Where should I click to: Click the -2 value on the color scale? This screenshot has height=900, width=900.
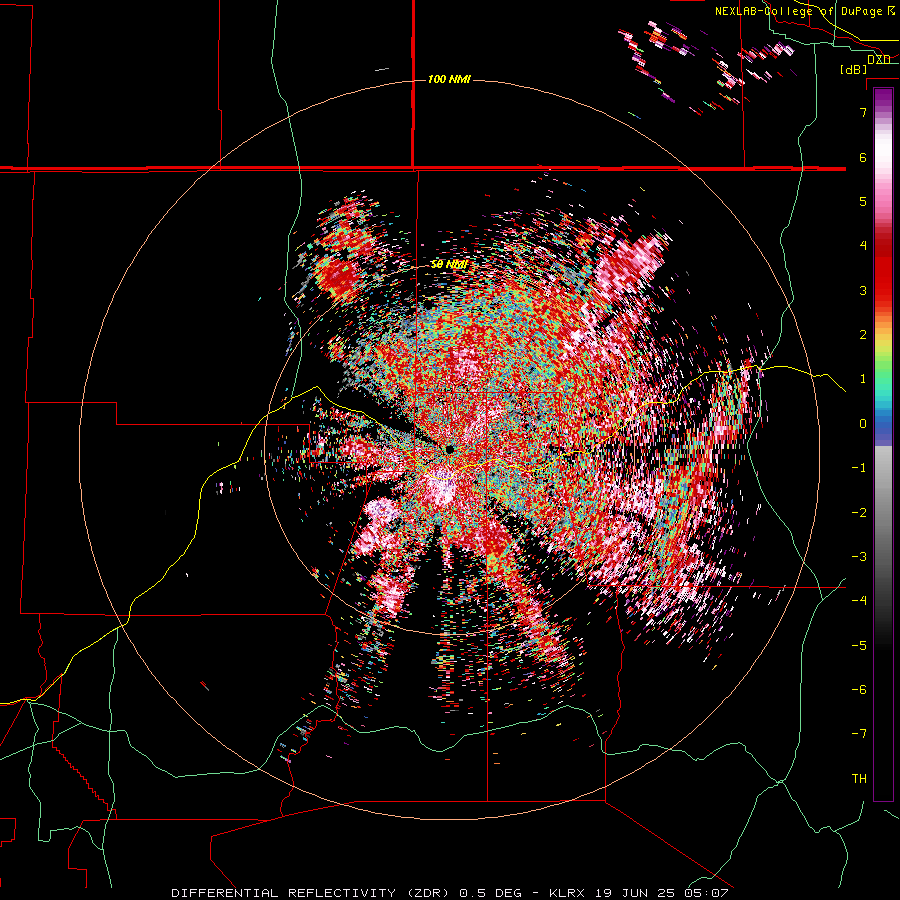pyautogui.click(x=859, y=513)
